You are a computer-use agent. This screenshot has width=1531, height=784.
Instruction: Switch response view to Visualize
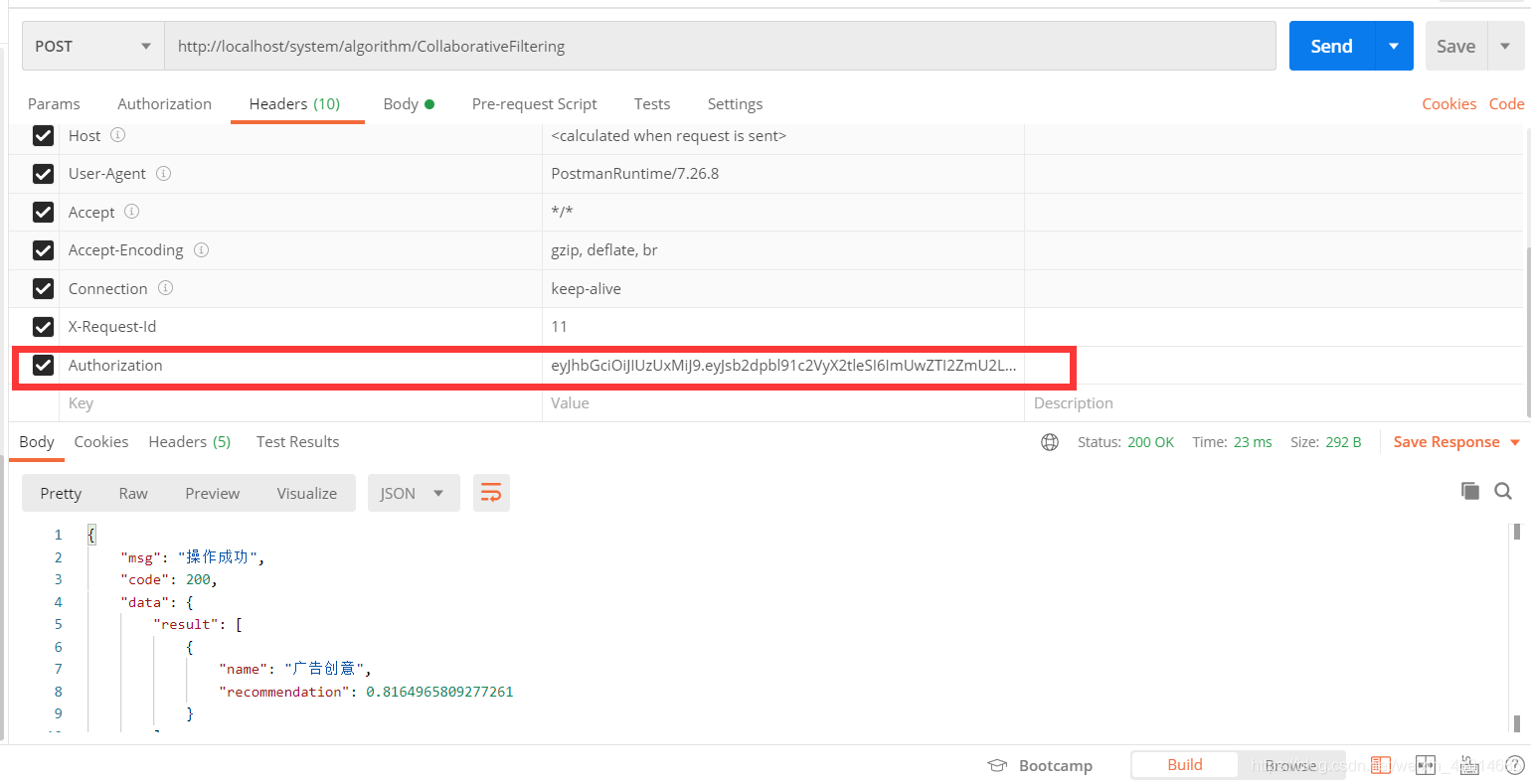tap(306, 493)
